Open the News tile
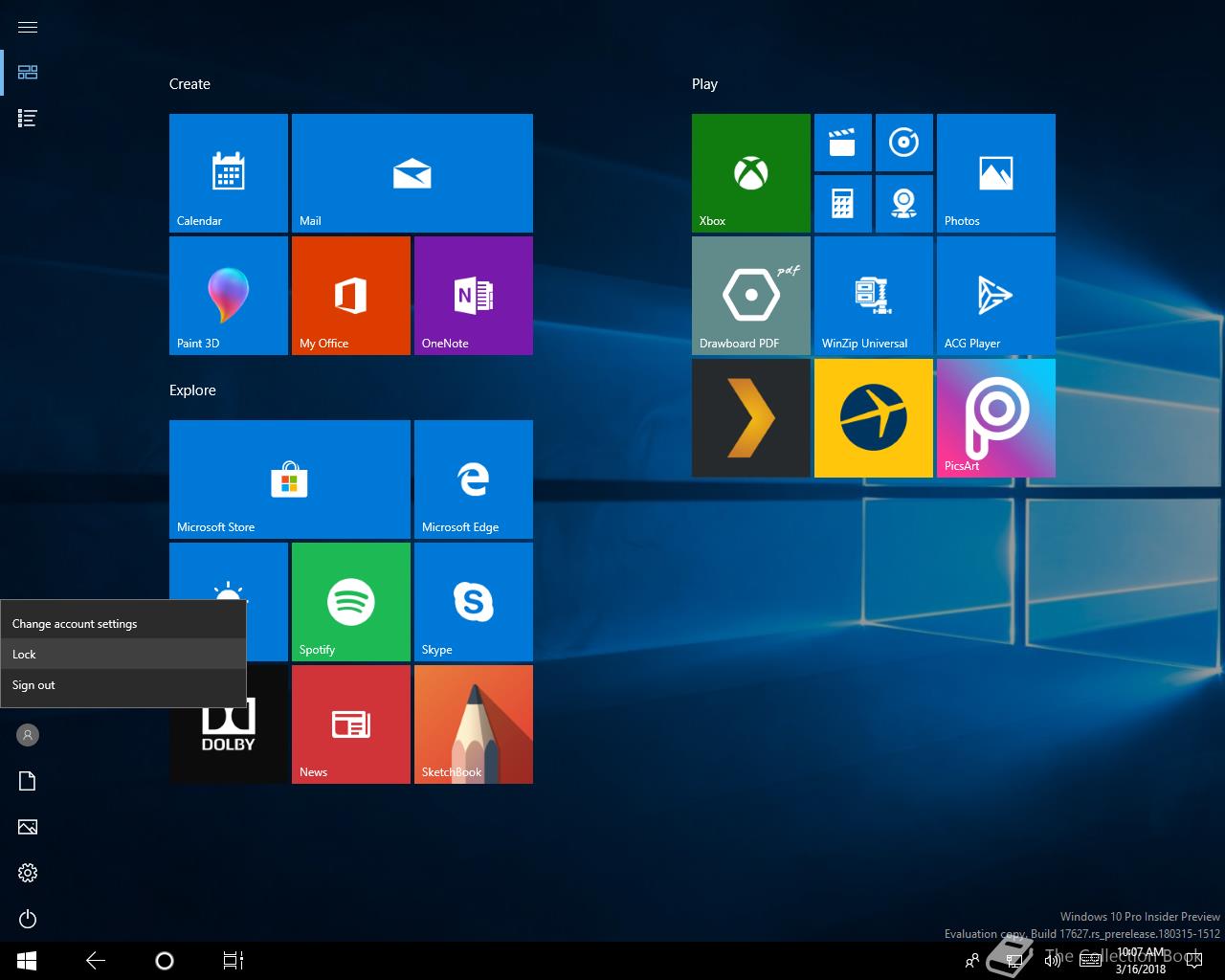 (x=351, y=724)
